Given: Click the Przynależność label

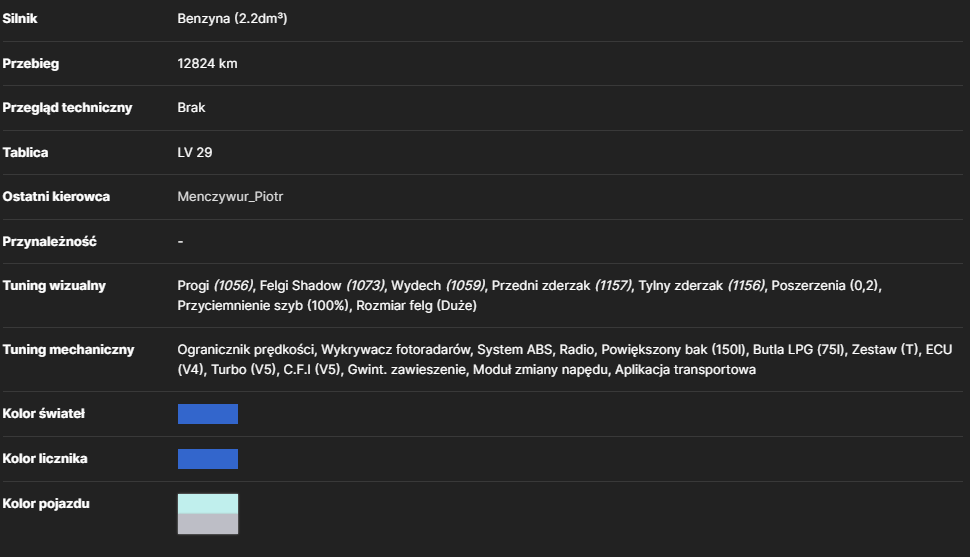Looking at the screenshot, I should pos(49,241).
